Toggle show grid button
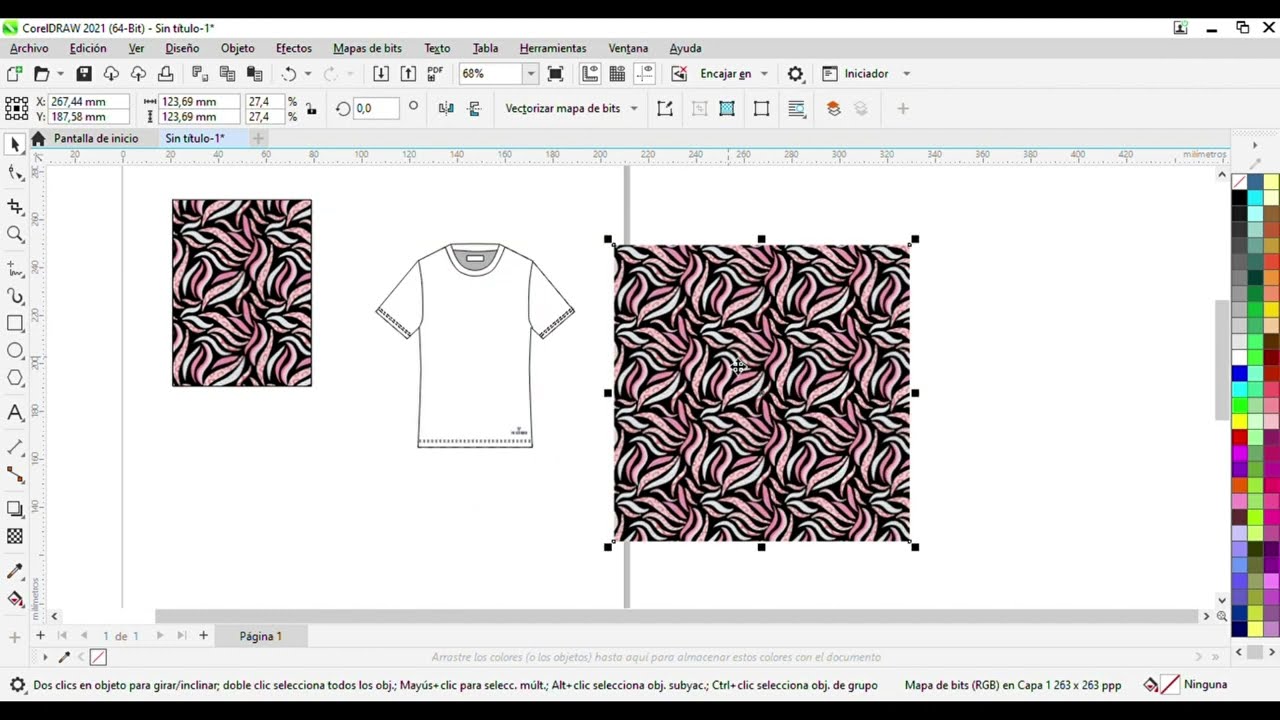1280x720 pixels. click(x=617, y=73)
